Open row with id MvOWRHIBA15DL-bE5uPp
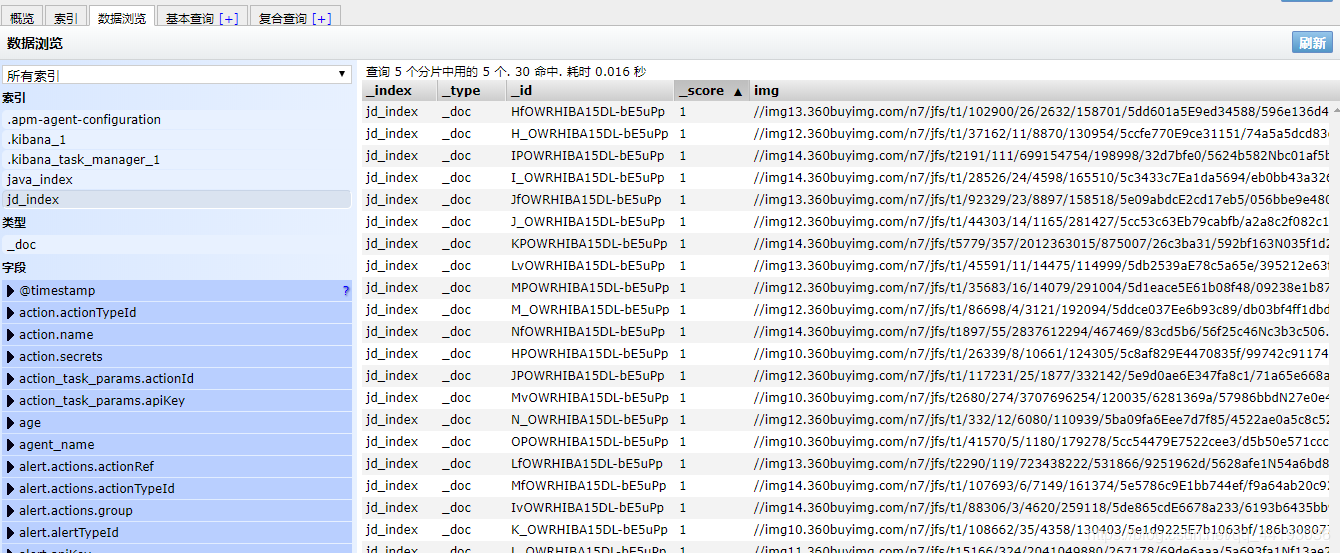Viewport: 1340px width, 553px height. [850, 397]
